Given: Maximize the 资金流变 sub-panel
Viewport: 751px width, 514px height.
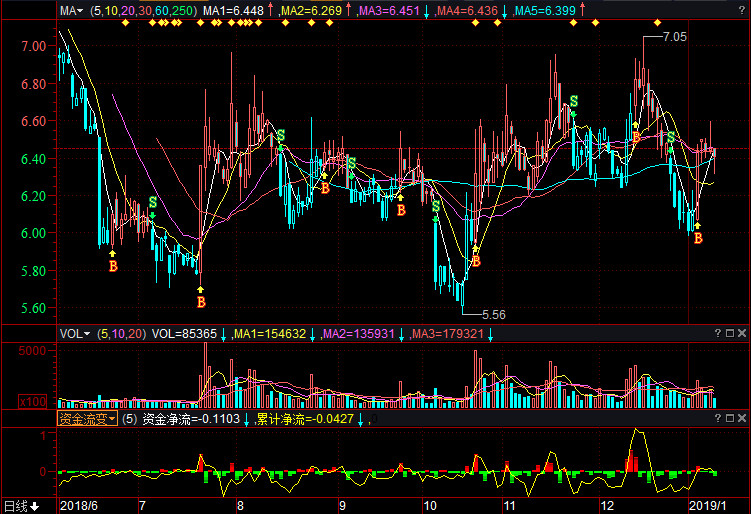Looking at the screenshot, I should (x=730, y=418).
